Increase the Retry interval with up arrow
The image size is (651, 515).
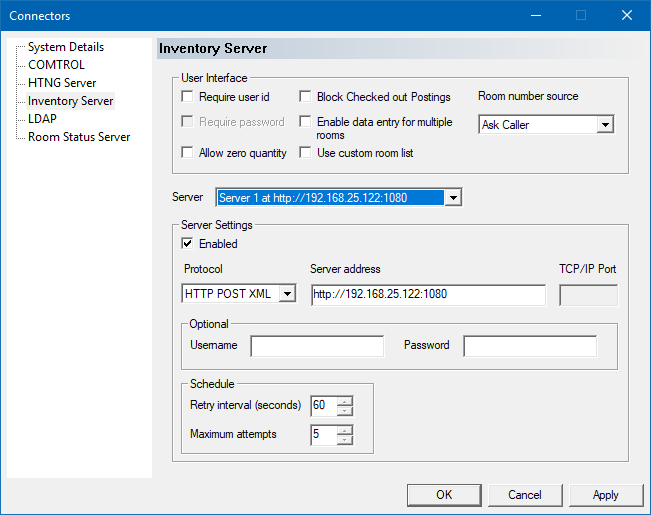(345, 401)
